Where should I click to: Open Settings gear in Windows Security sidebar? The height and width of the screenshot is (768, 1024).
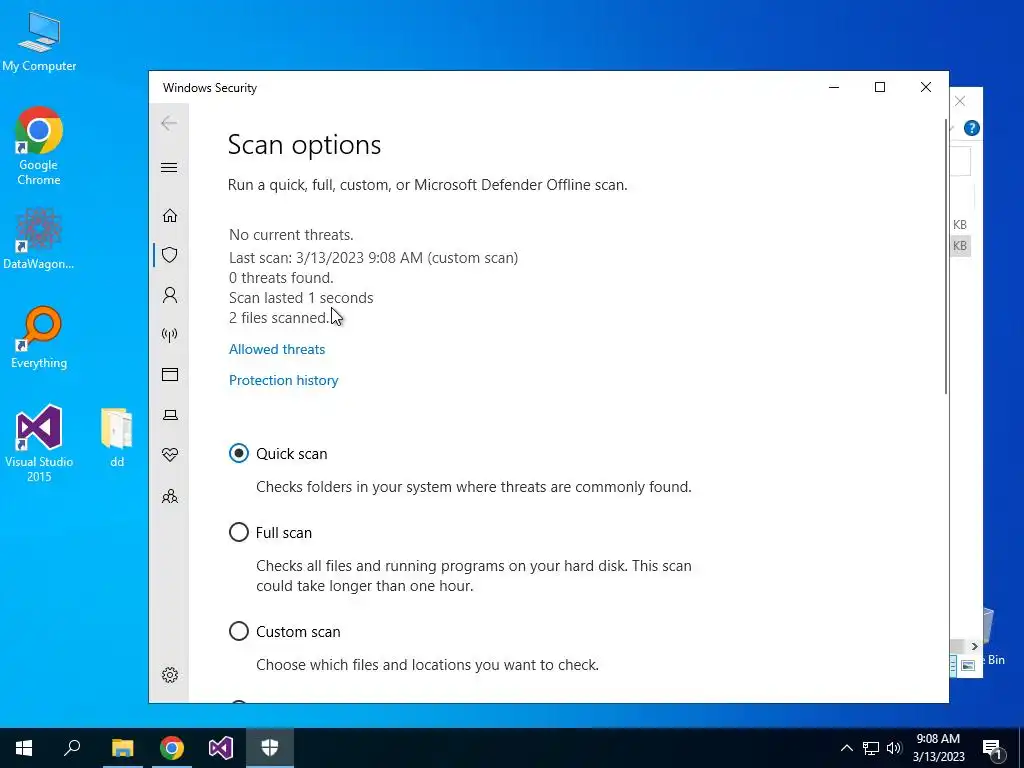coord(170,675)
